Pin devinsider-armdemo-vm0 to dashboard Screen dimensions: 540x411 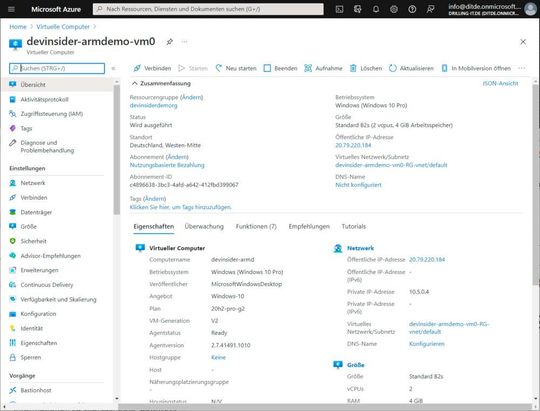[169, 42]
